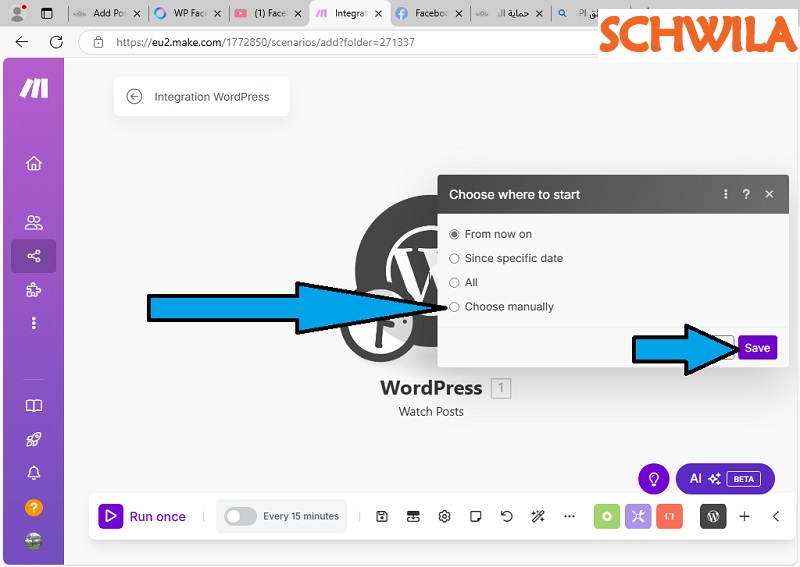
Task: Click the purple Tools icon
Action: tap(638, 516)
